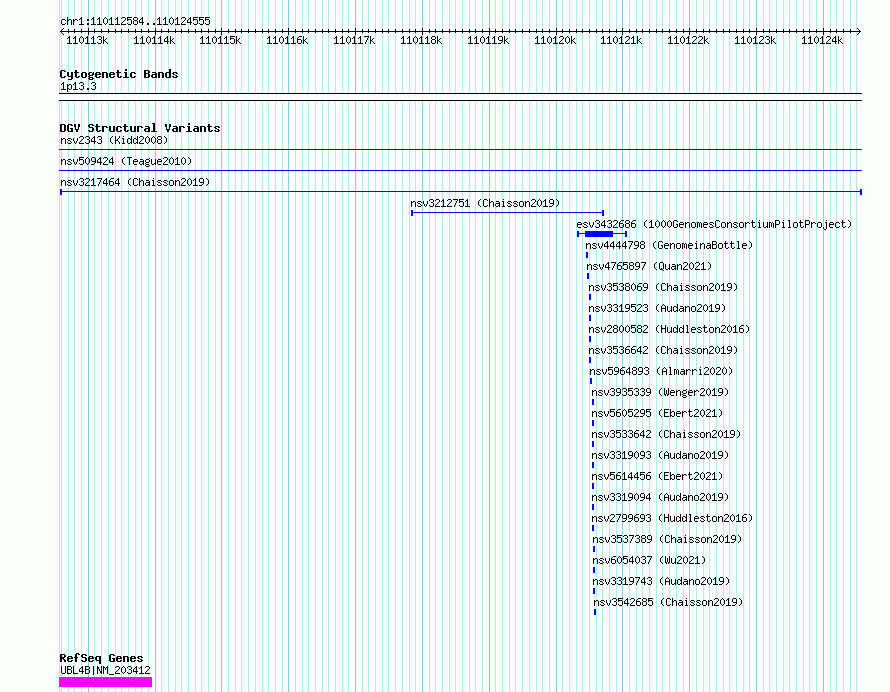Viewport: 890px width, 692px height.
Task: Open variant nsv5614456 (Ebert2021)
Action: (657, 476)
